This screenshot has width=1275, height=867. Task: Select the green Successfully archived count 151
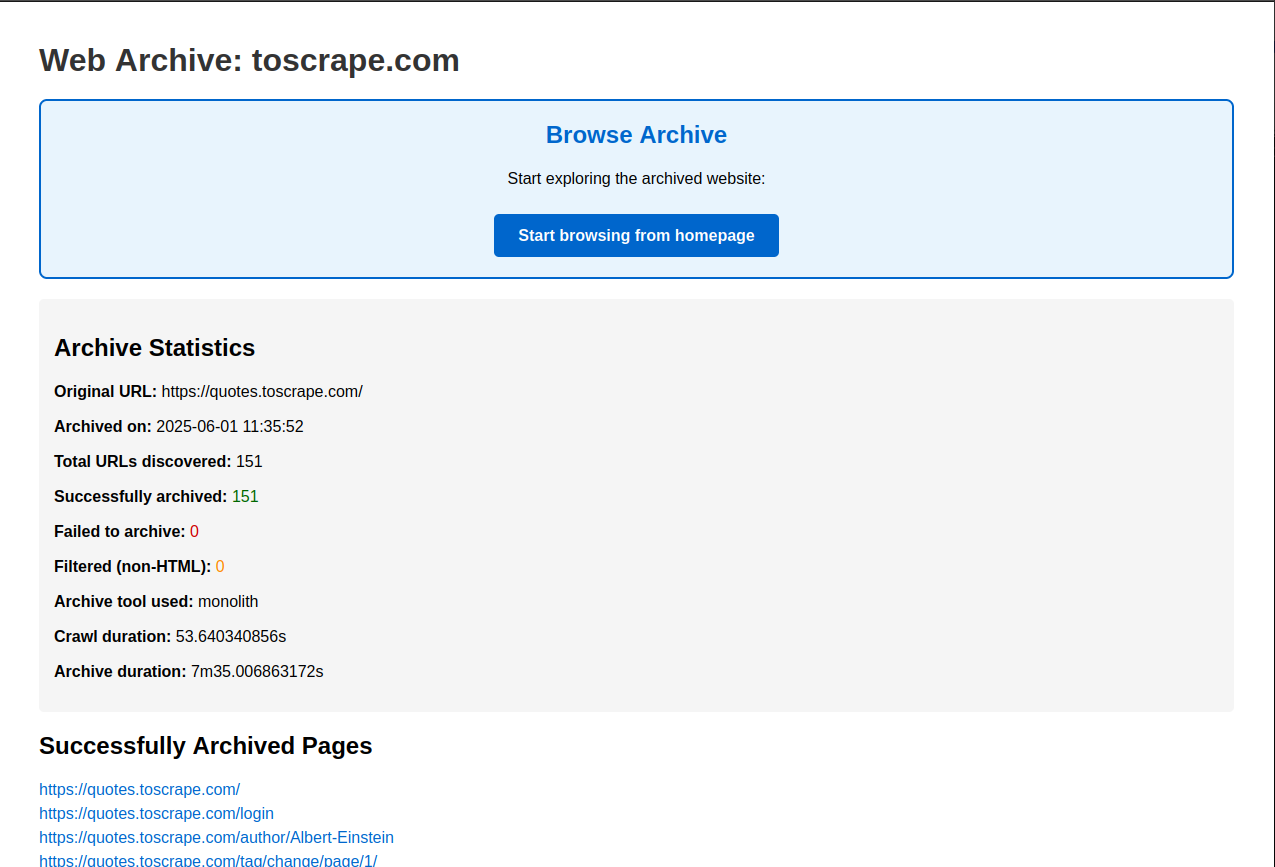coord(244,496)
